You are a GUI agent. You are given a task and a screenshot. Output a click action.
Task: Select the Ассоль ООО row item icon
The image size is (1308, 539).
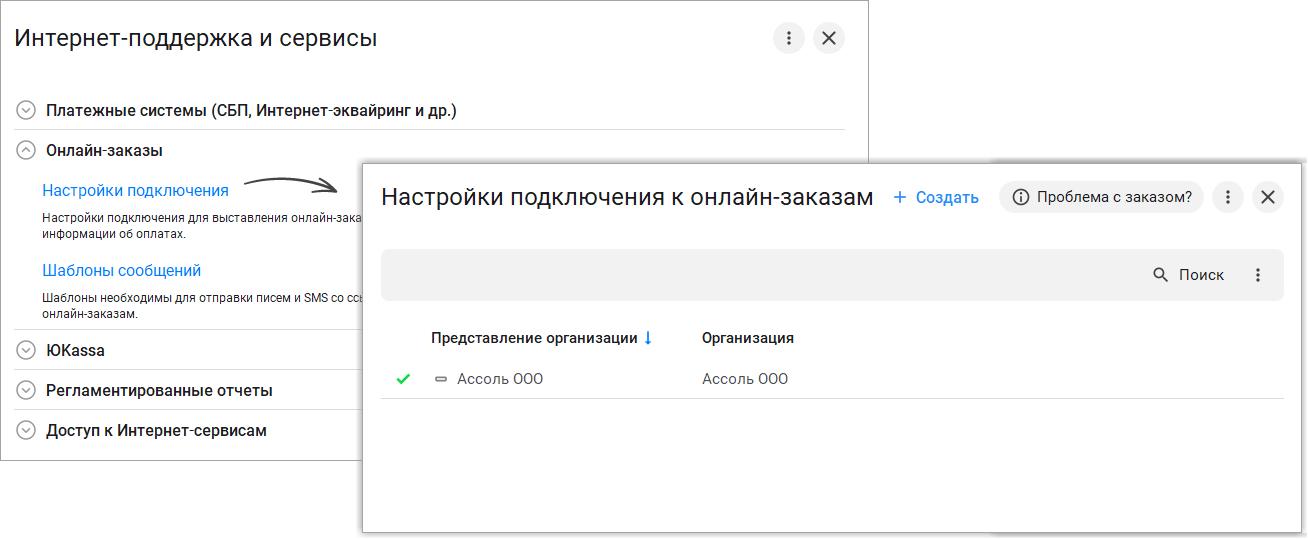pos(441,379)
